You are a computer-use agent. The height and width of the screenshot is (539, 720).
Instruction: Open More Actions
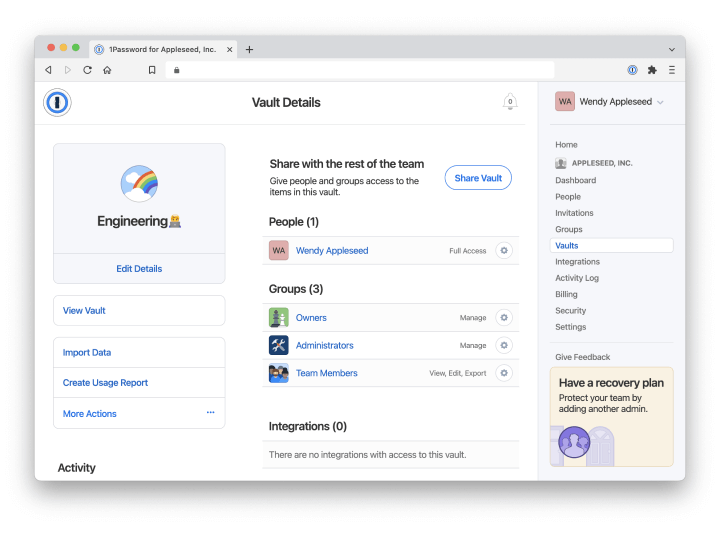pyautogui.click(x=139, y=414)
